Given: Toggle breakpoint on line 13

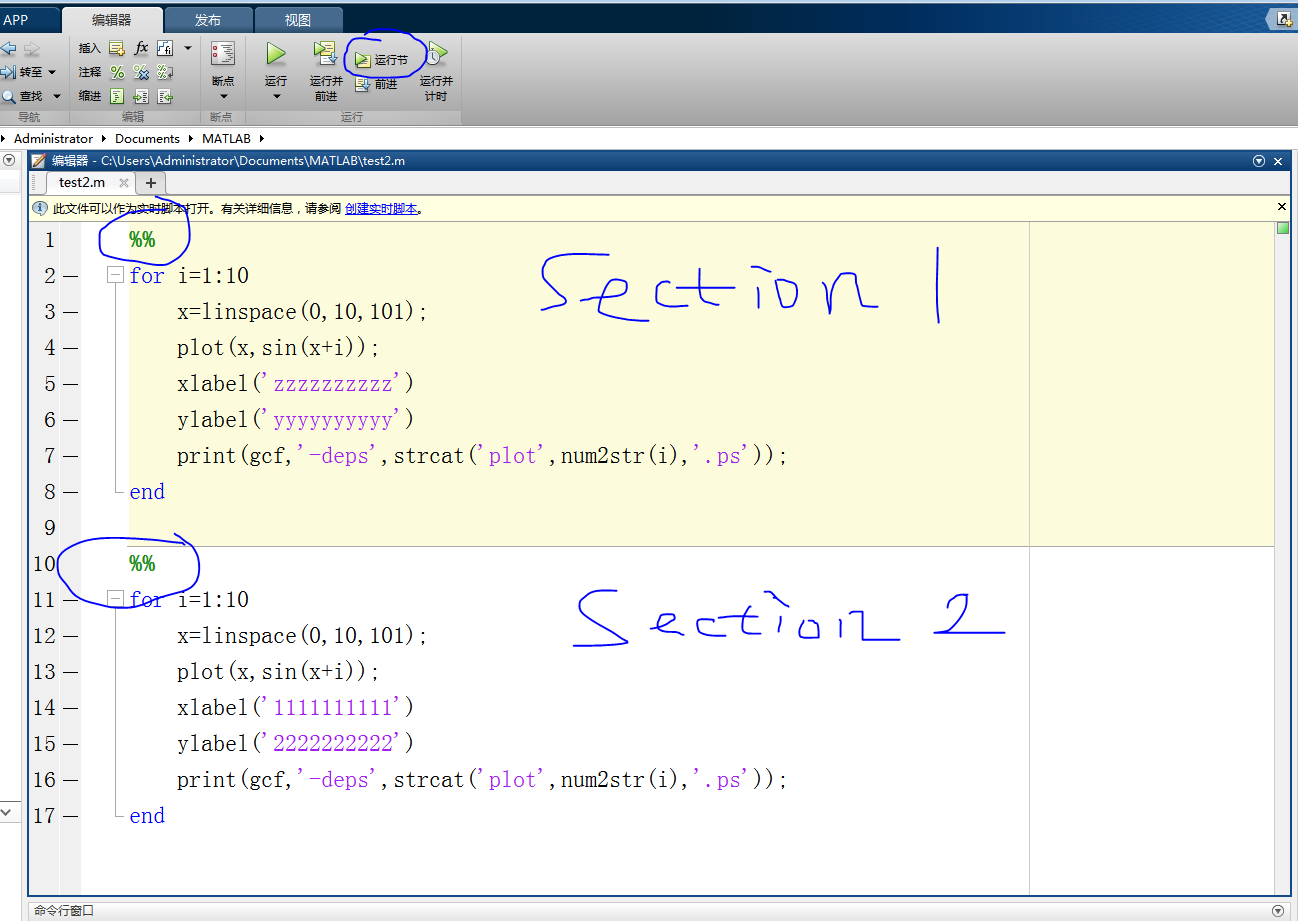Looking at the screenshot, I should pyautogui.click(x=70, y=672).
